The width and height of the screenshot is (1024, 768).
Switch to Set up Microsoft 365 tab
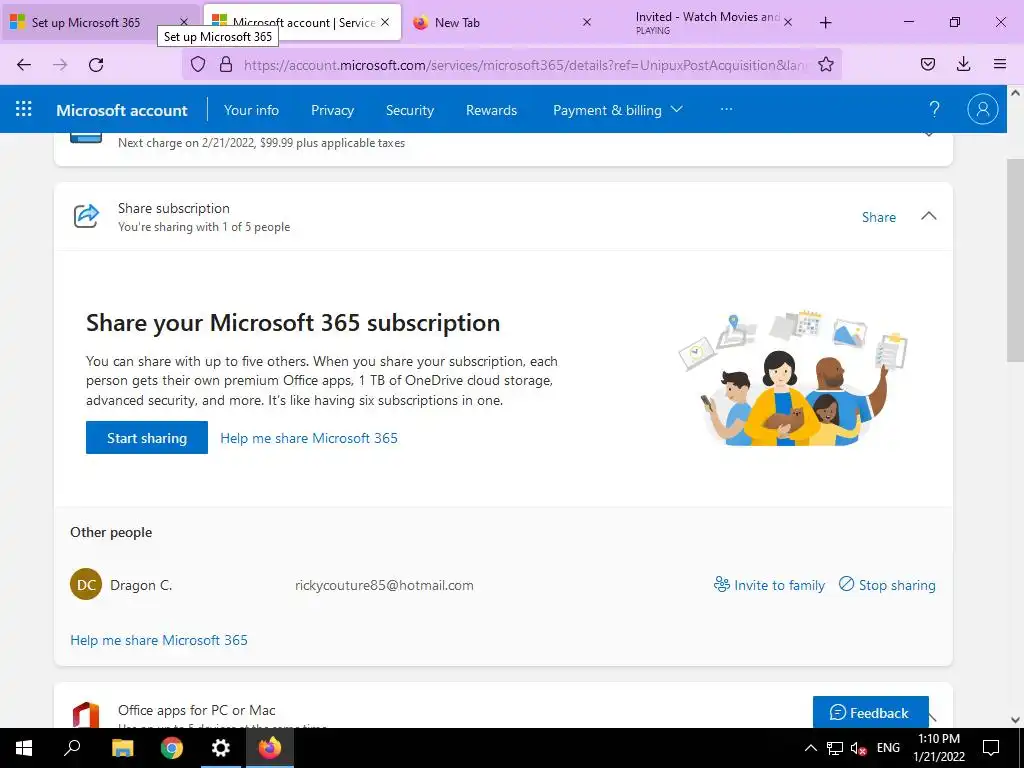100,22
